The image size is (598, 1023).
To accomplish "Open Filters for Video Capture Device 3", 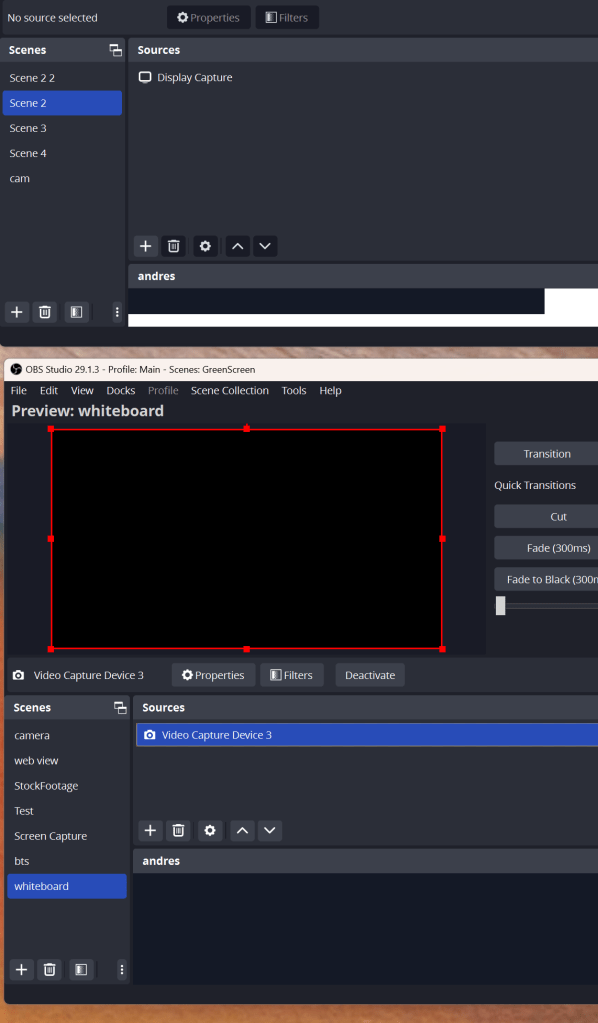I will click(x=292, y=675).
